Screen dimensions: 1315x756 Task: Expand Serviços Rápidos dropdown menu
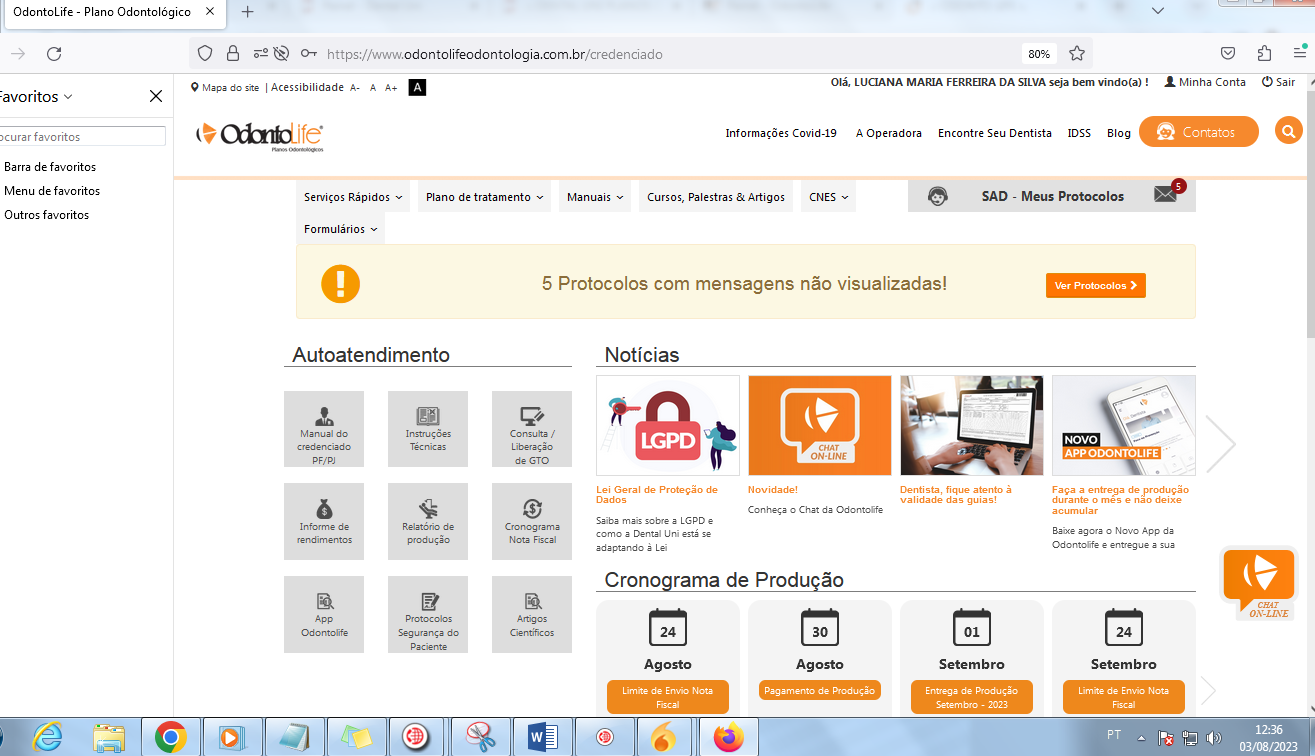(x=353, y=197)
